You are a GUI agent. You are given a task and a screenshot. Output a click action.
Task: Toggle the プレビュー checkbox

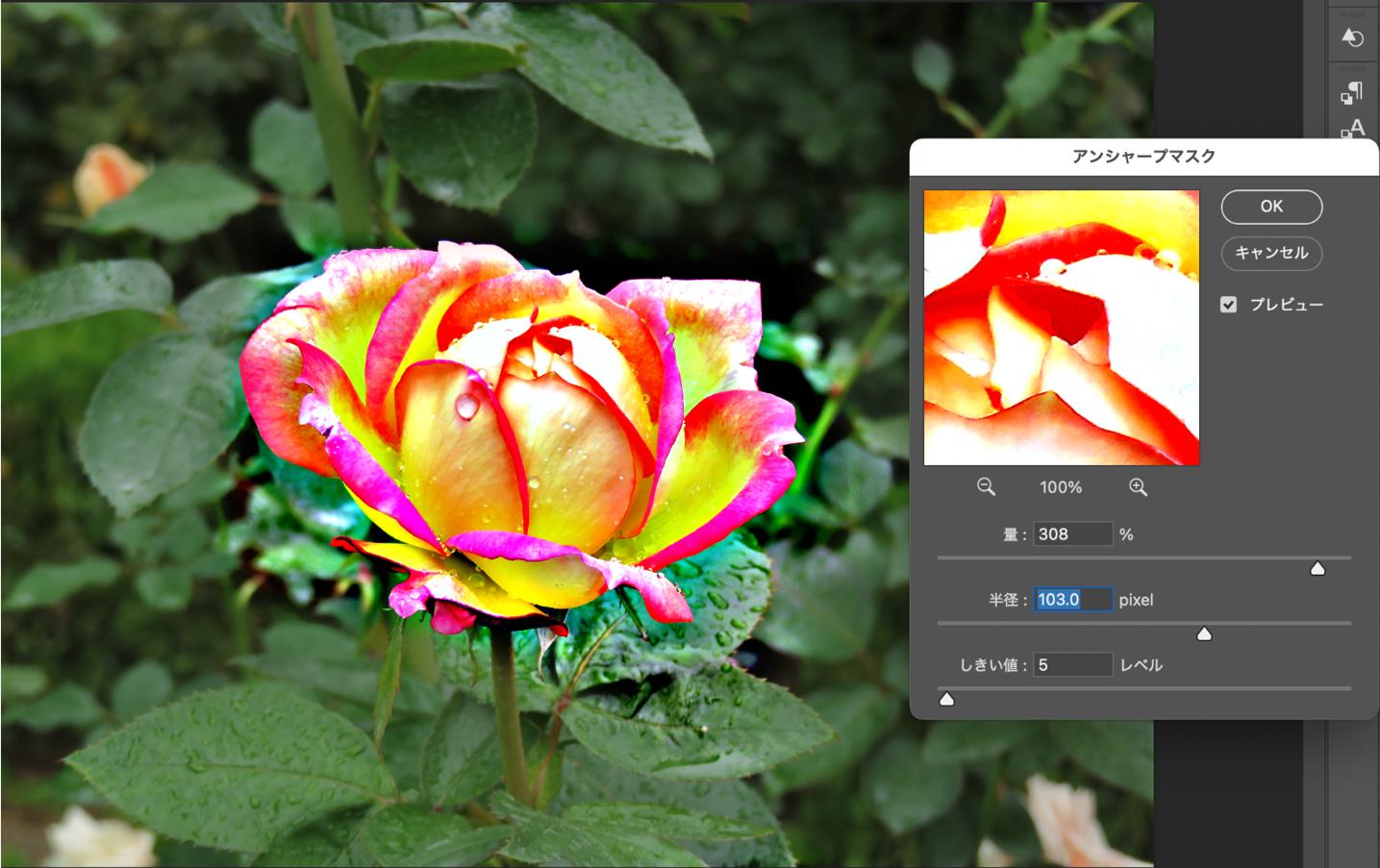1228,305
